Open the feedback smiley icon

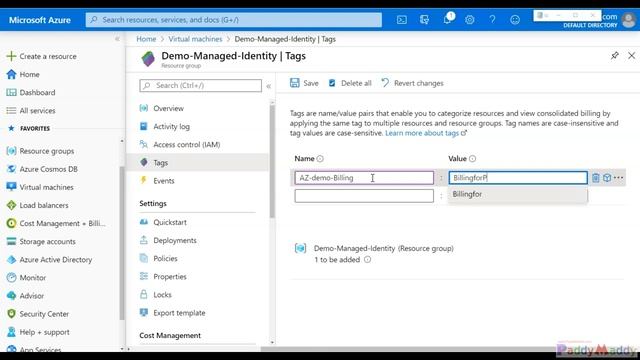[515, 20]
